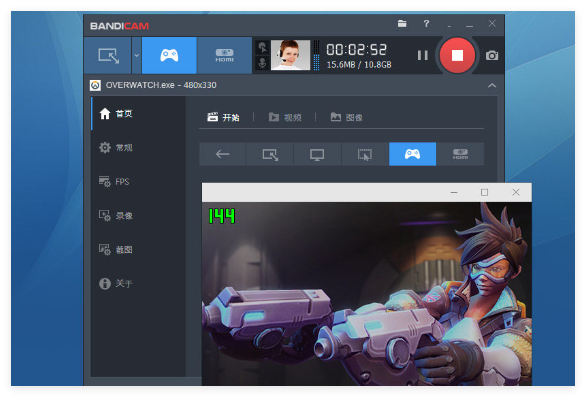This screenshot has width=586, height=397.
Task: Switch to the 图像 tab
Action: click(x=346, y=117)
